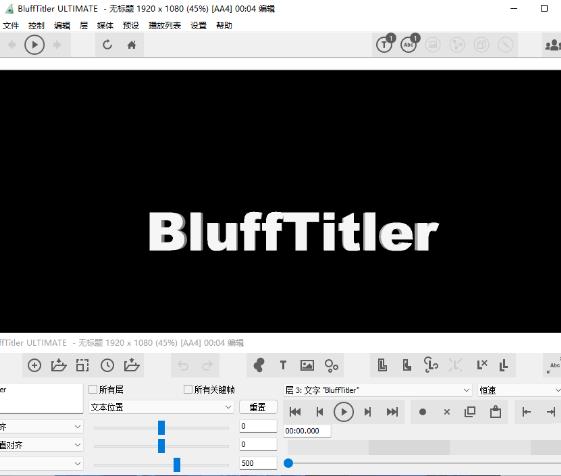Click the blue timeline playhead marker
Screen dimensions: 561x476
(x=288, y=463)
